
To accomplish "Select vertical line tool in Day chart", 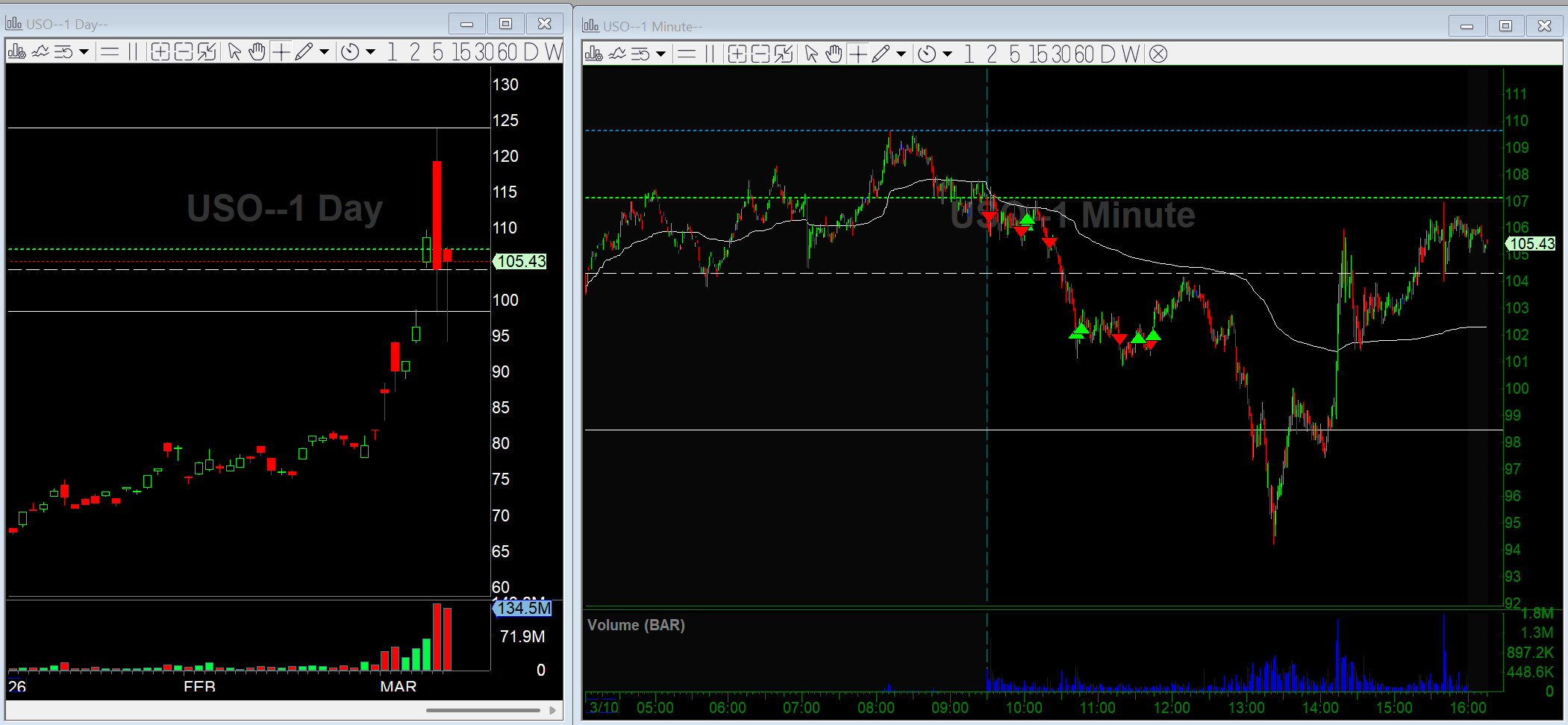I will (x=133, y=51).
